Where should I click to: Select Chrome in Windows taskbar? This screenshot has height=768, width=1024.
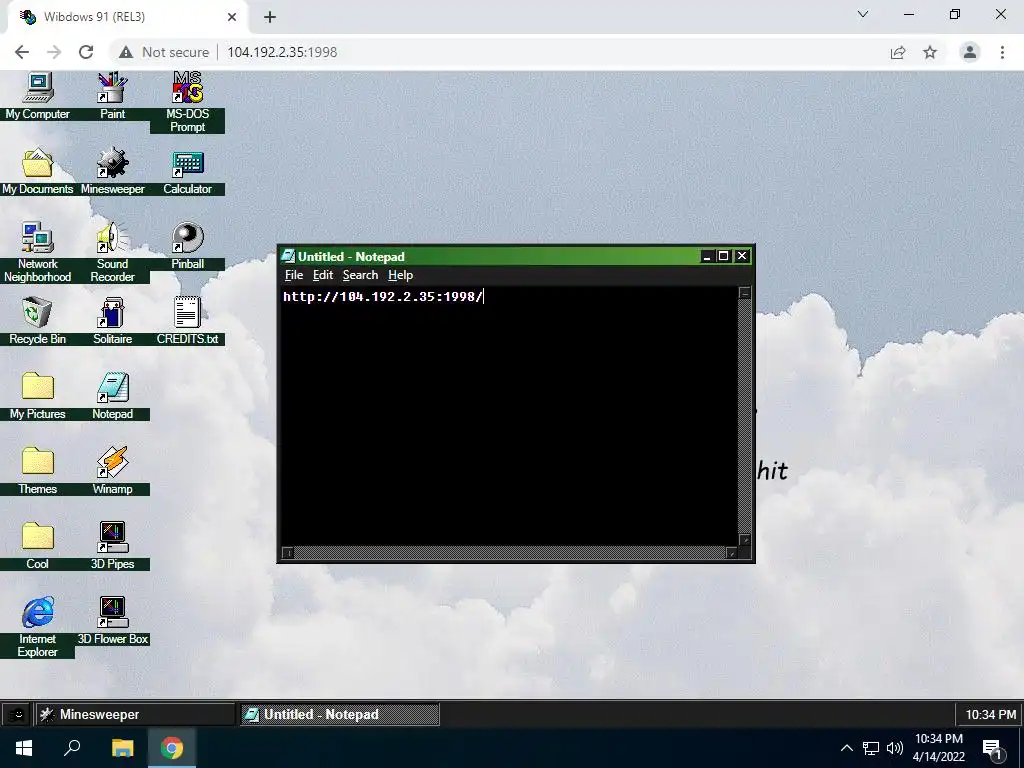172,748
